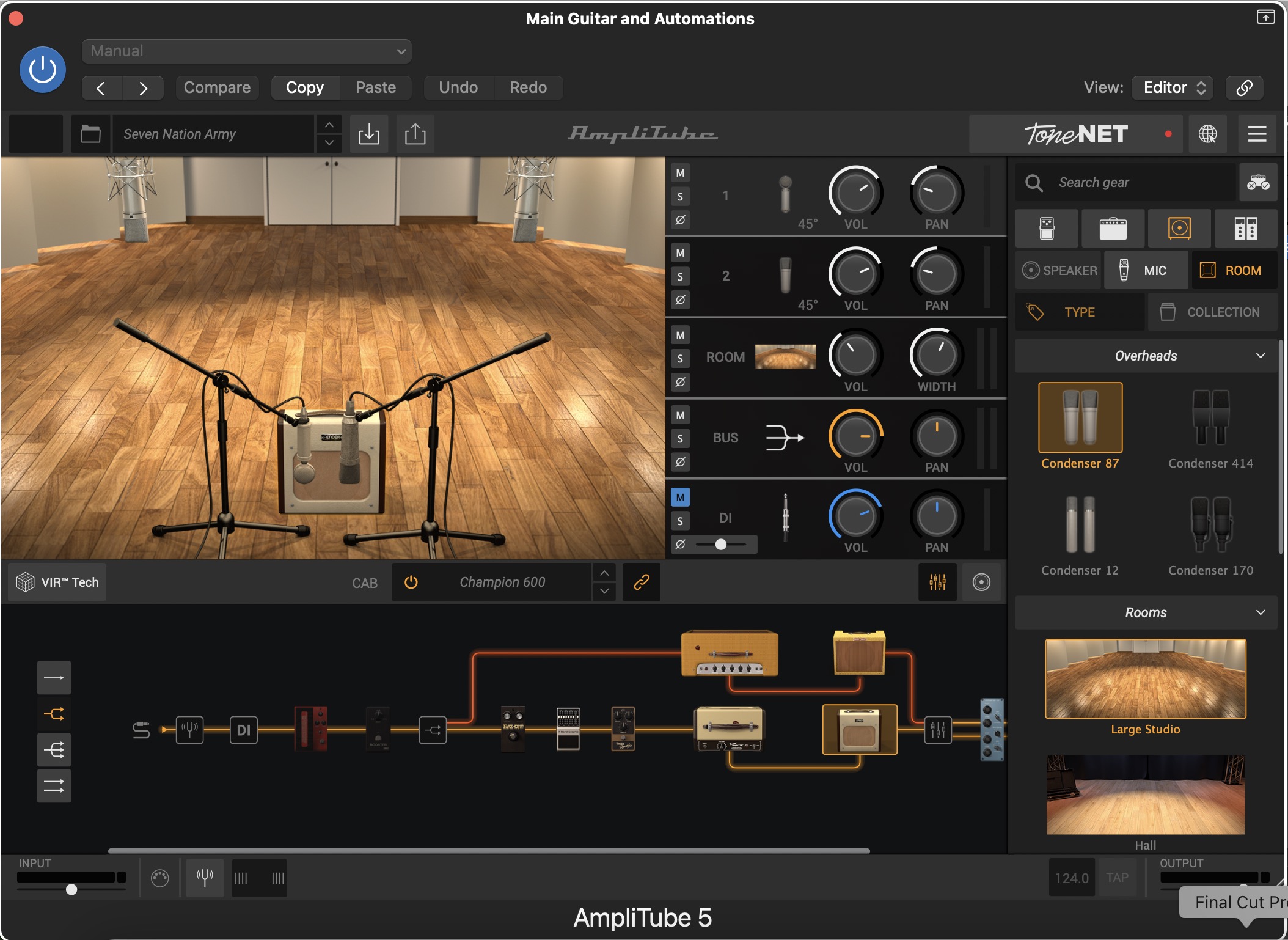Select the three-way split routing icon
This screenshot has height=940, width=1288.
(x=54, y=750)
